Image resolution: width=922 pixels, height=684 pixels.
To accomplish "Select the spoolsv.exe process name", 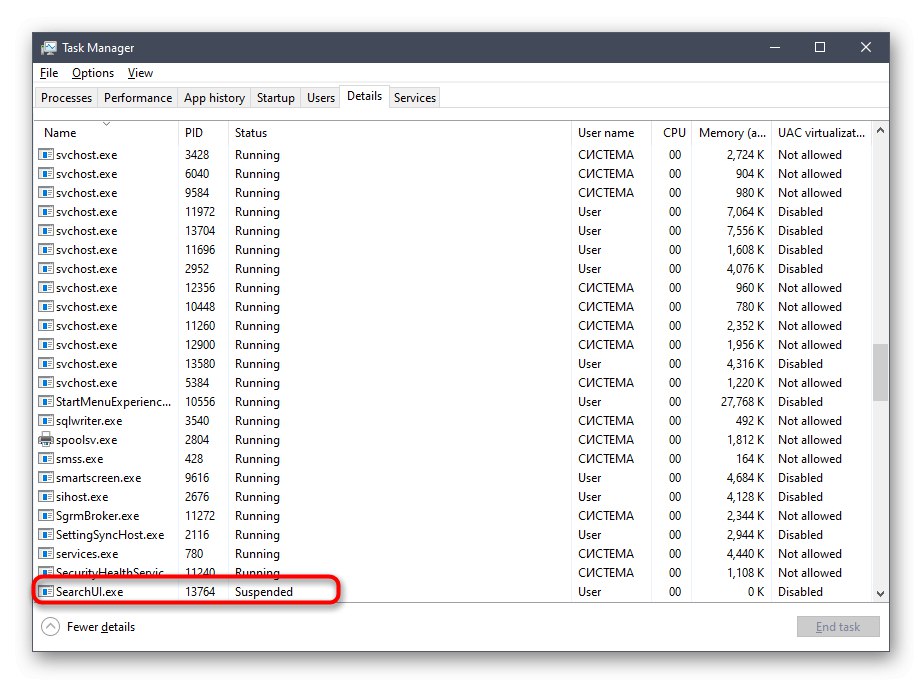I will (x=86, y=440).
